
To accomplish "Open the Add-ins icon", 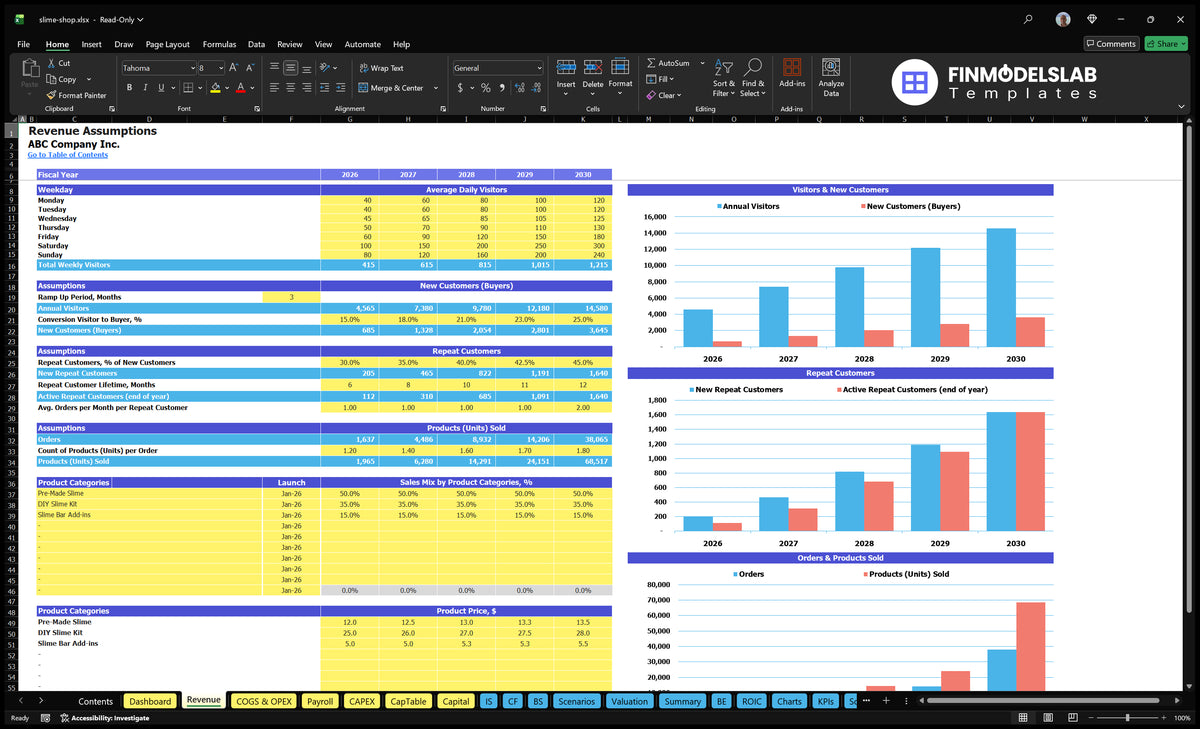I will tap(792, 67).
